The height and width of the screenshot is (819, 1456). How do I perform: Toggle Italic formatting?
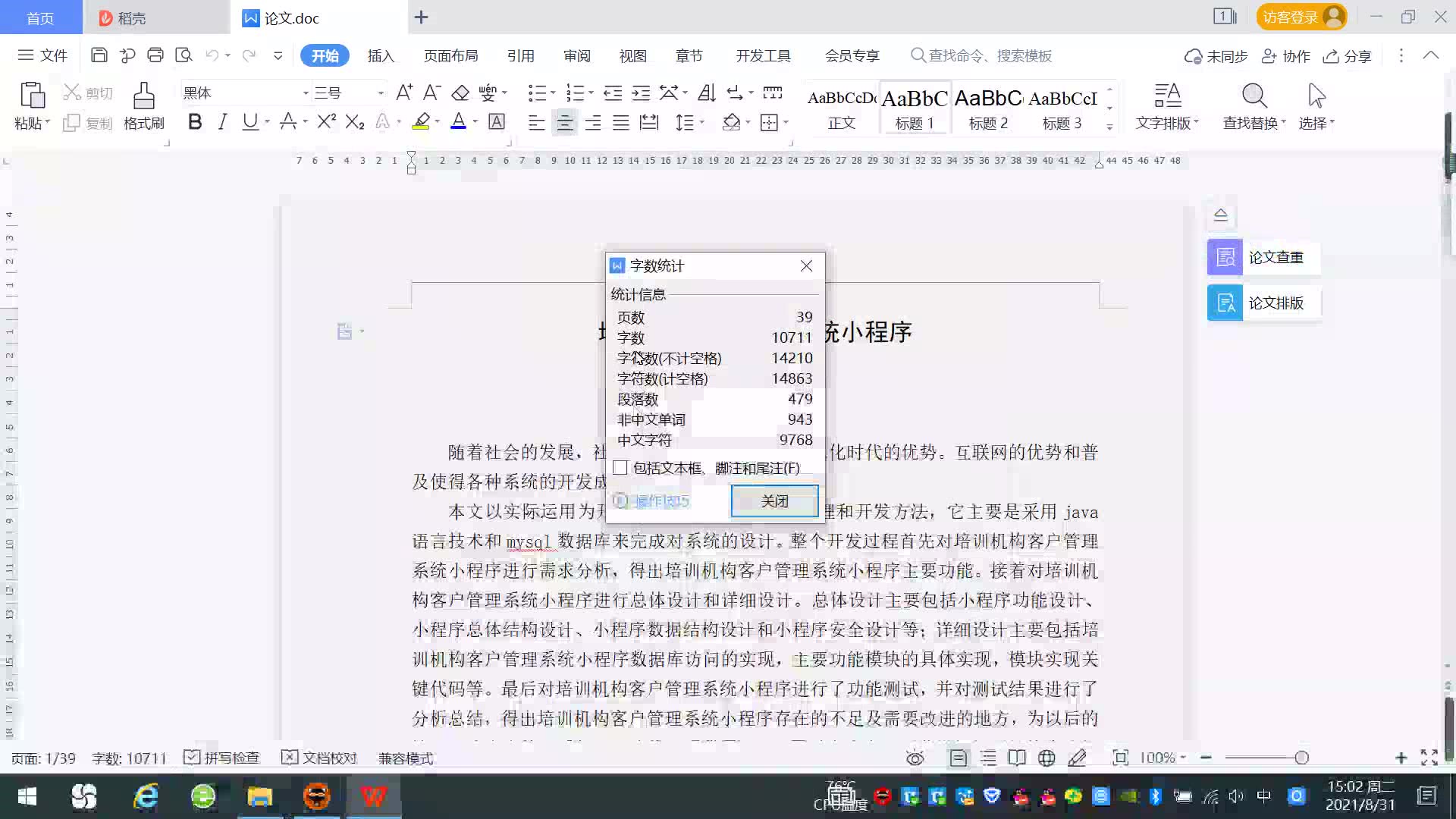click(222, 122)
